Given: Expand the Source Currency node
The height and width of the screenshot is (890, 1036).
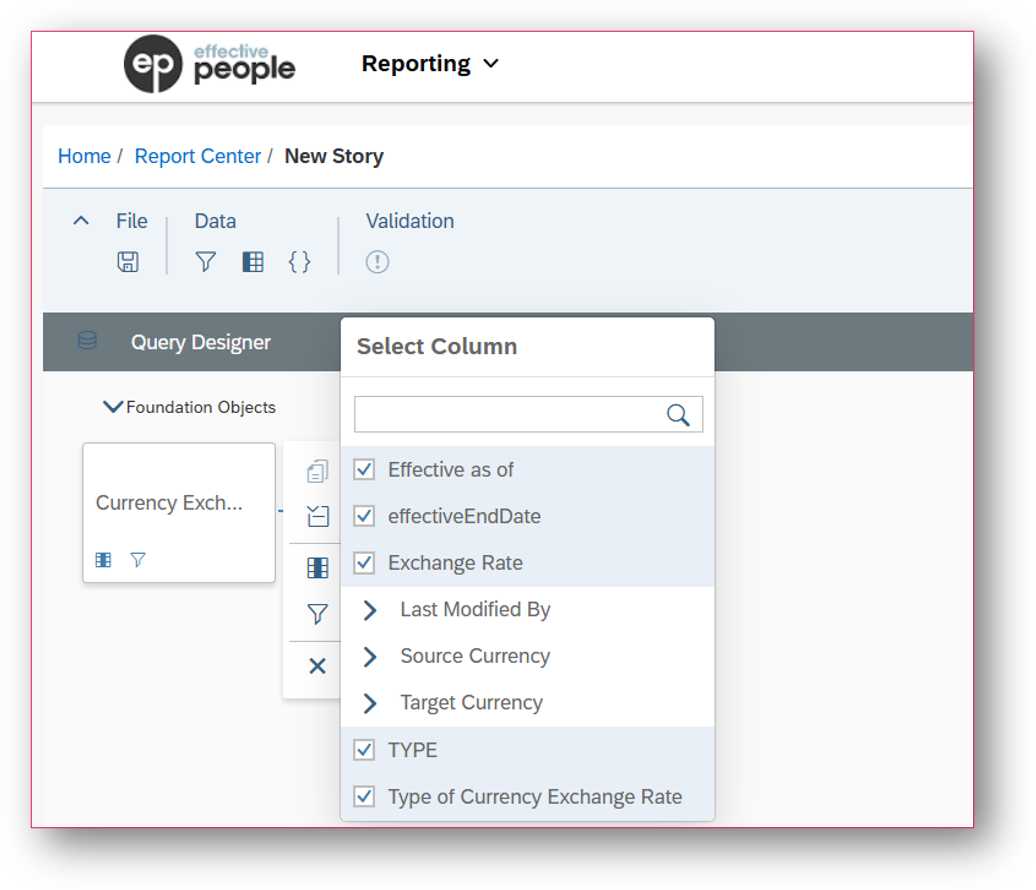Looking at the screenshot, I should tap(370, 656).
